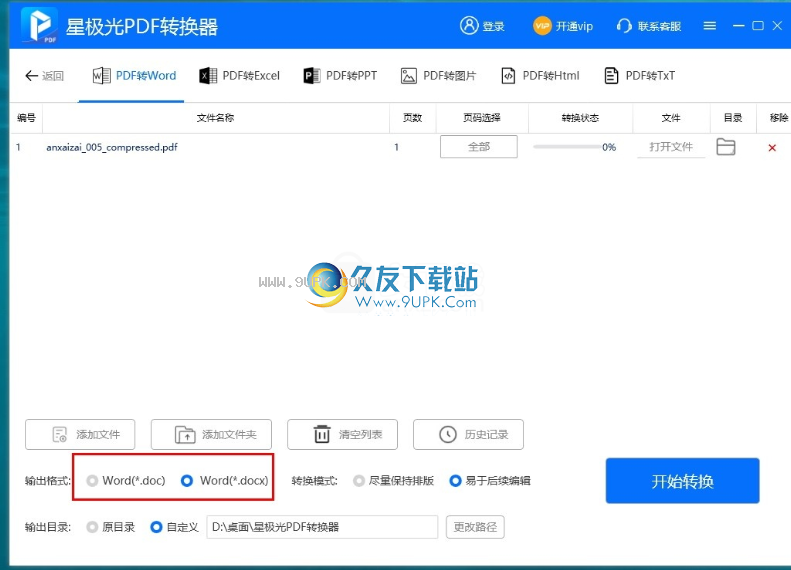Switch to the PDF转TxT tab
Screen dimensions: 791x570
(640, 76)
